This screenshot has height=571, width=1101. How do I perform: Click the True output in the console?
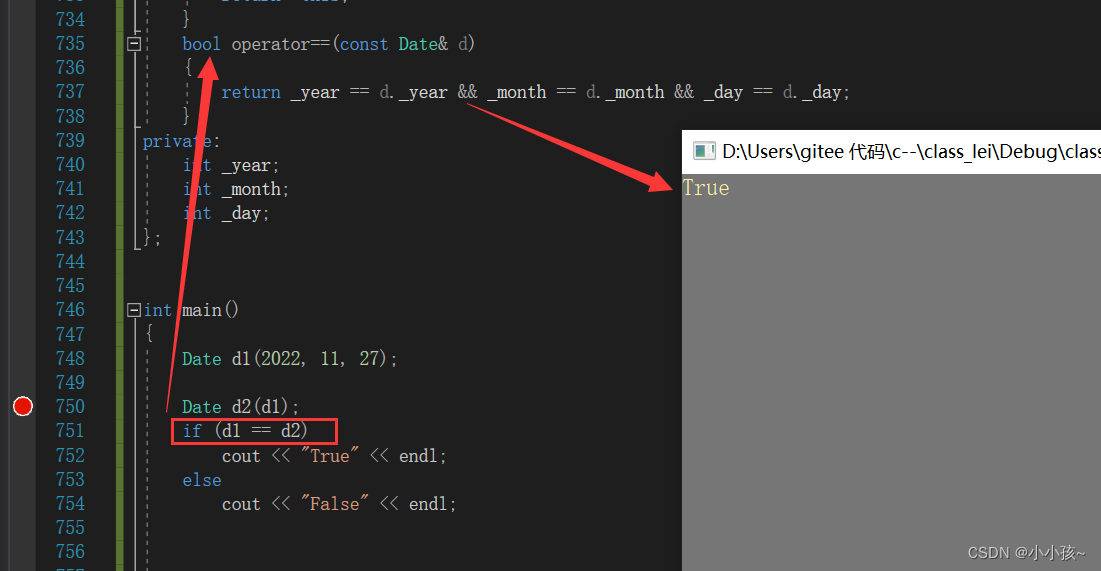(x=706, y=188)
